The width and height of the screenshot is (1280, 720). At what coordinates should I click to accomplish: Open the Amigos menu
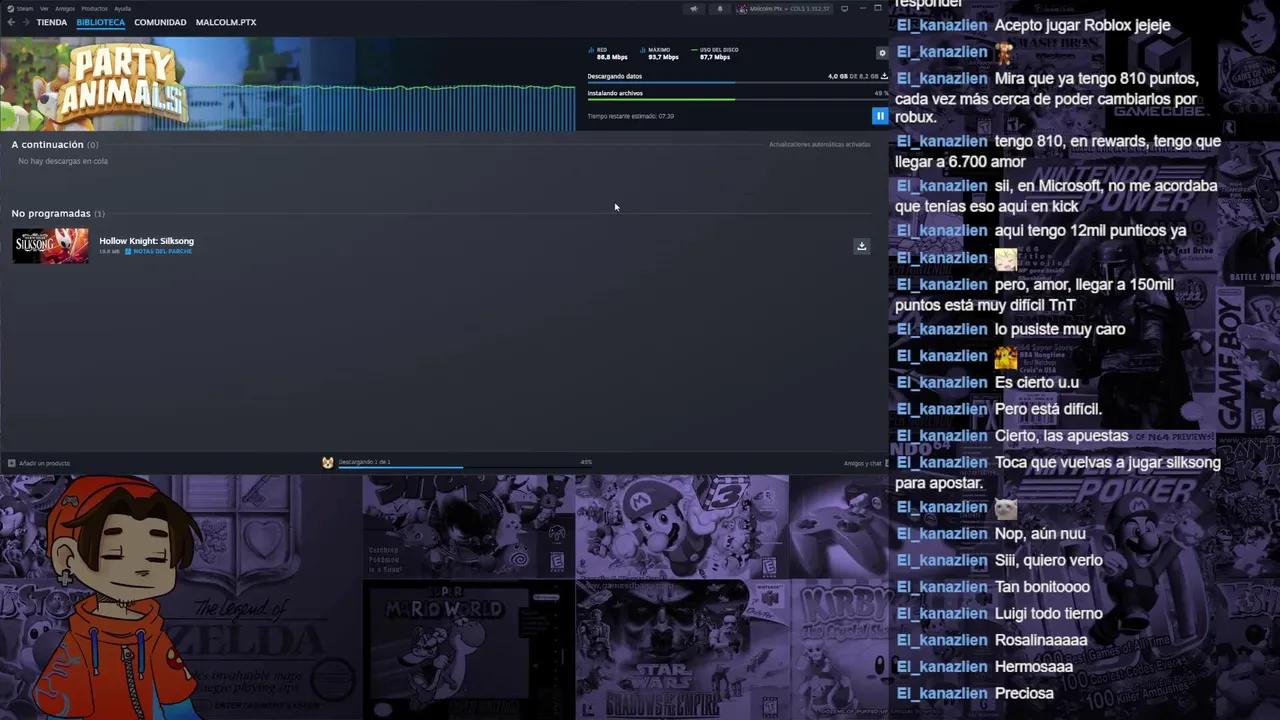point(65,8)
